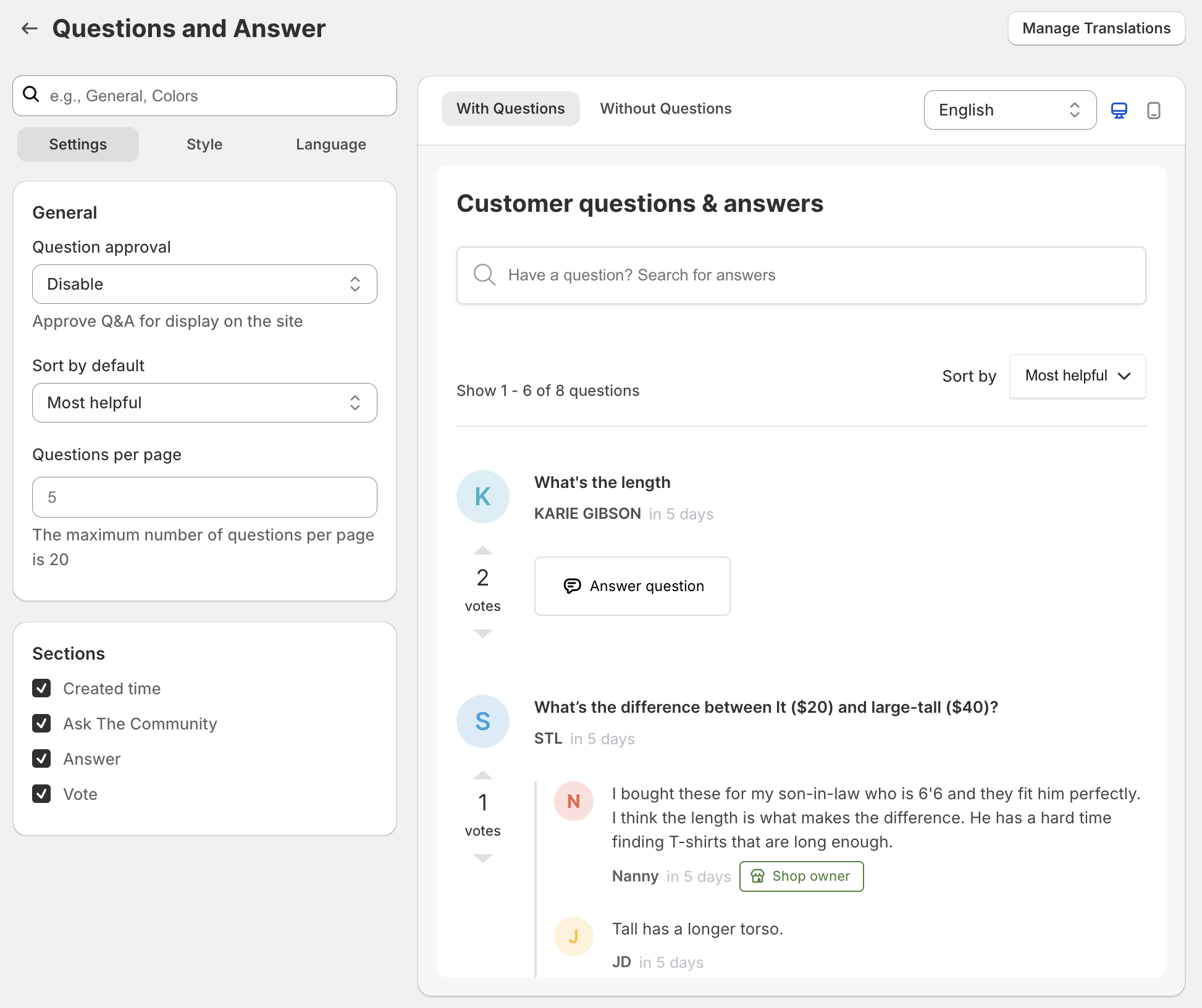The height and width of the screenshot is (1008, 1202).
Task: Uncheck Ask The Community section
Action: [x=41, y=723]
